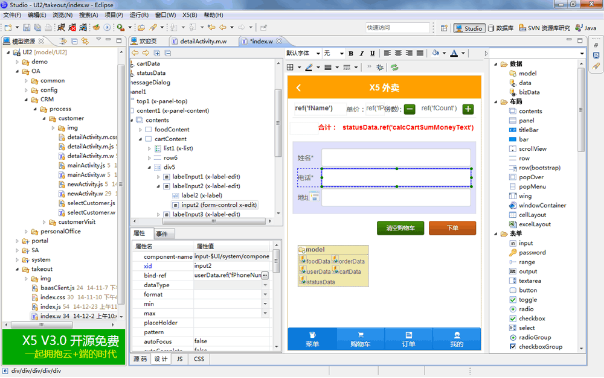Open the dataType property dropdown
Screen dimensions: 604x378
(265, 285)
